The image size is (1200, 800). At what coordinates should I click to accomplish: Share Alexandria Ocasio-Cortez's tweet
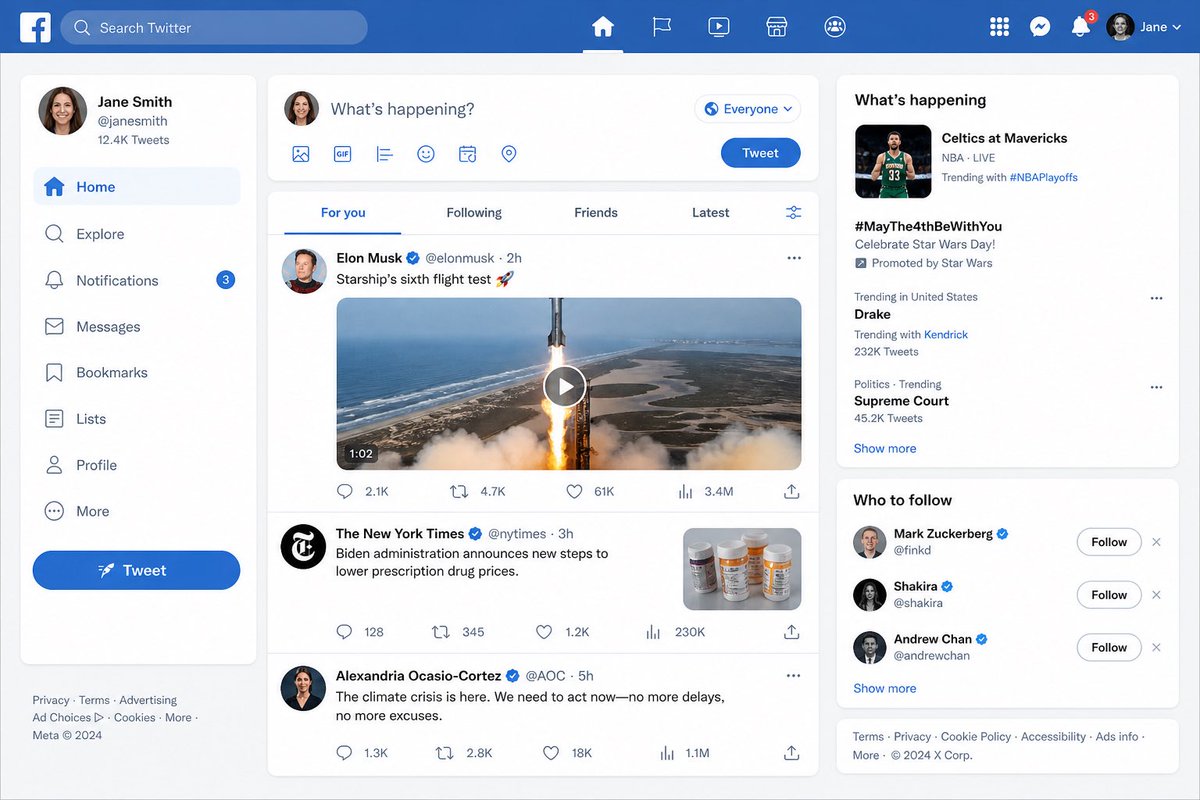tap(791, 753)
